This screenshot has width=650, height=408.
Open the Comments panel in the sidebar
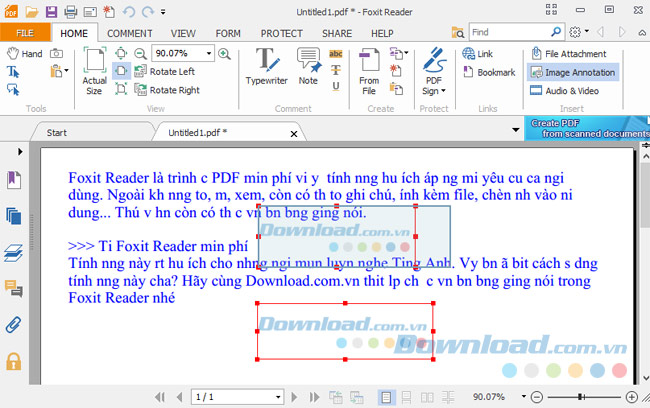[x=14, y=288]
